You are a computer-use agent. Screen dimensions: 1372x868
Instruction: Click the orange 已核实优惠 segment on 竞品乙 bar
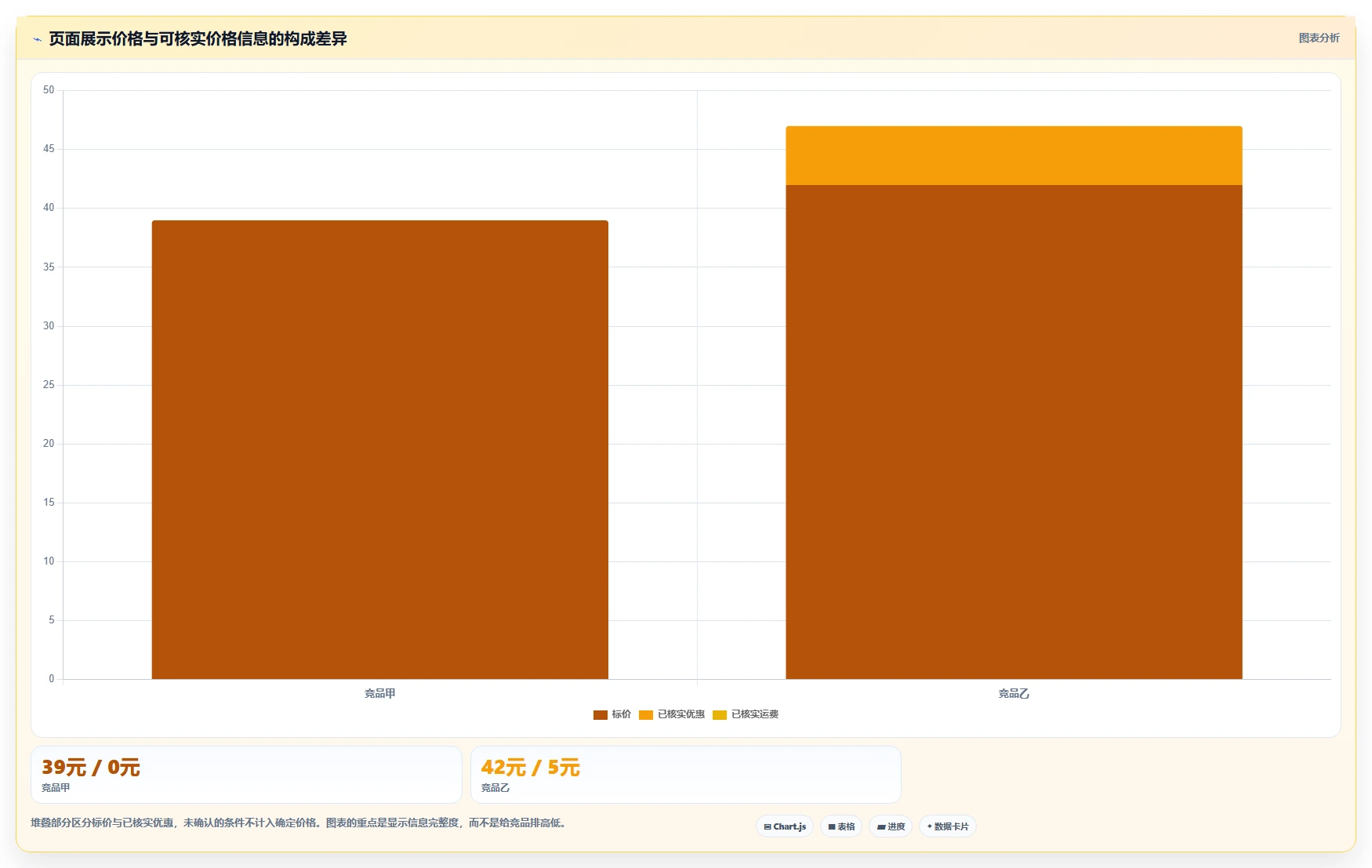[x=1014, y=155]
